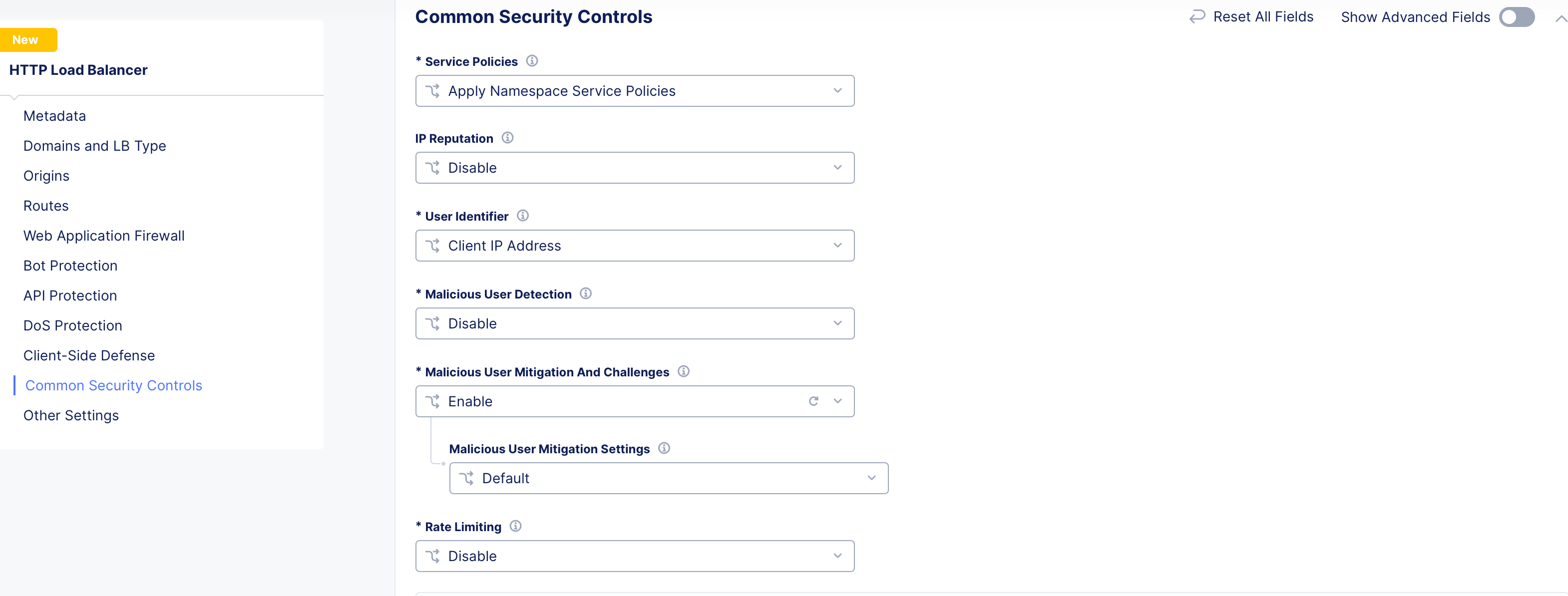Click the info icon beside Malicious User Mitigation And Challenges
This screenshot has height=596, width=1568.
tap(684, 371)
